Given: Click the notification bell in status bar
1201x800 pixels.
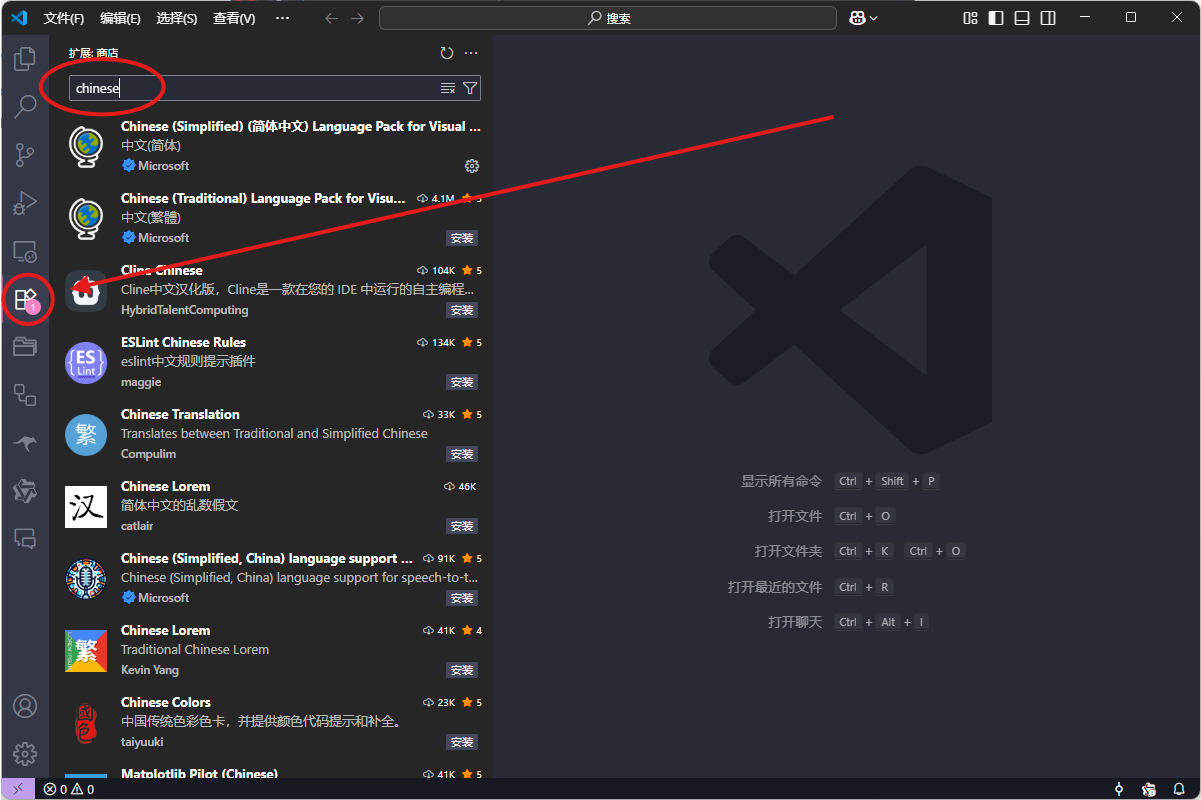Looking at the screenshot, I should (1180, 789).
